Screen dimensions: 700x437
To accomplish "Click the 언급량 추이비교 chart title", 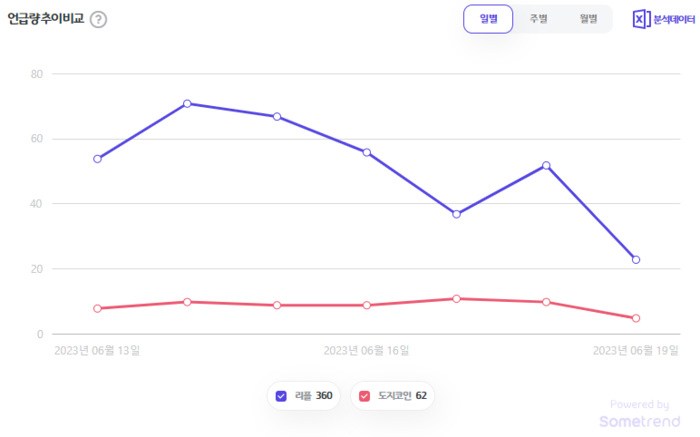I will (46, 19).
